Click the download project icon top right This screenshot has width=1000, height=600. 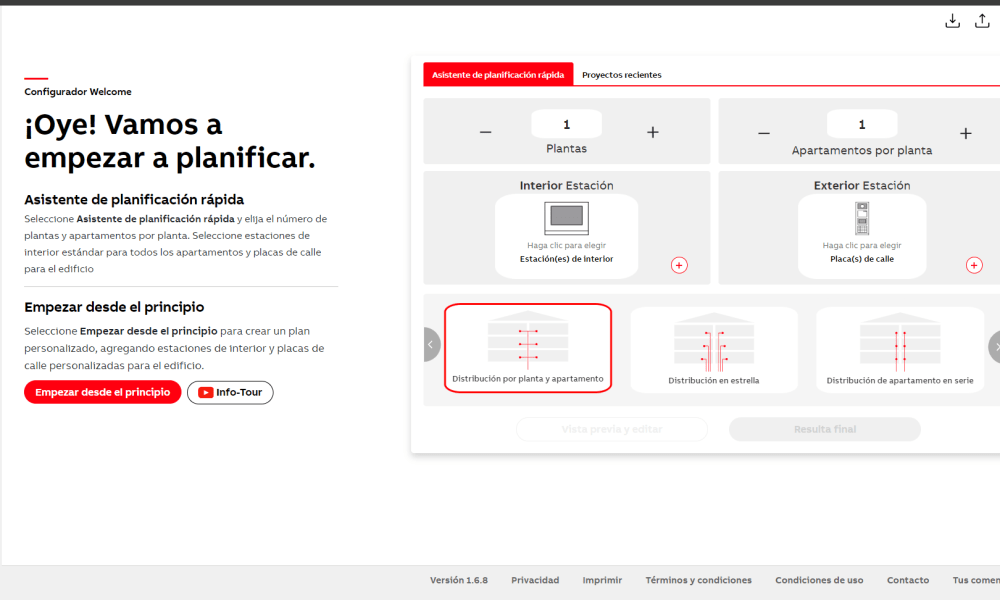pyautogui.click(x=952, y=20)
